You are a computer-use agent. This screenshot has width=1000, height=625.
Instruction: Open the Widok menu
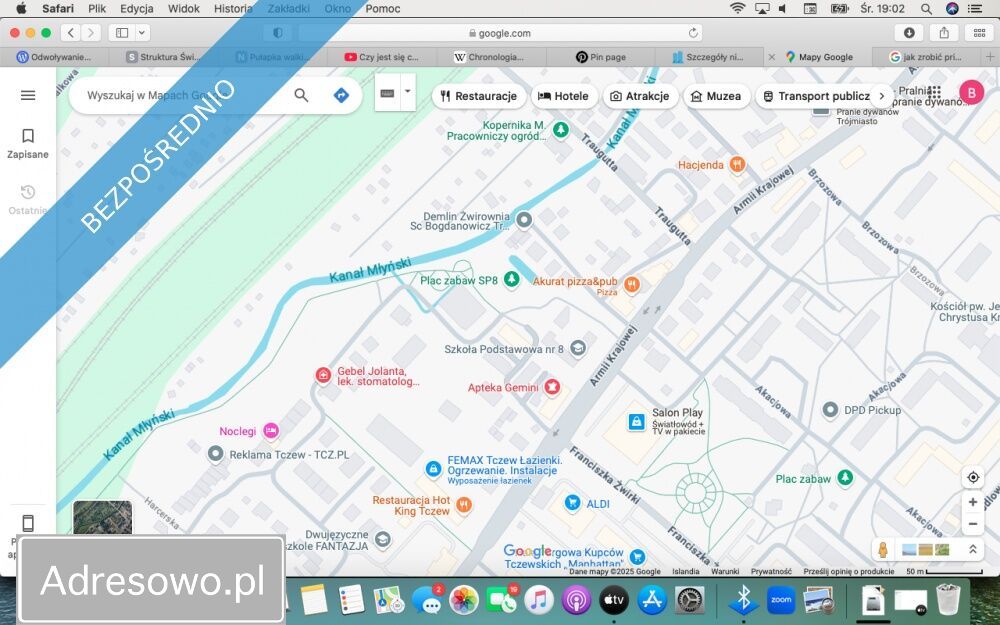[x=184, y=8]
